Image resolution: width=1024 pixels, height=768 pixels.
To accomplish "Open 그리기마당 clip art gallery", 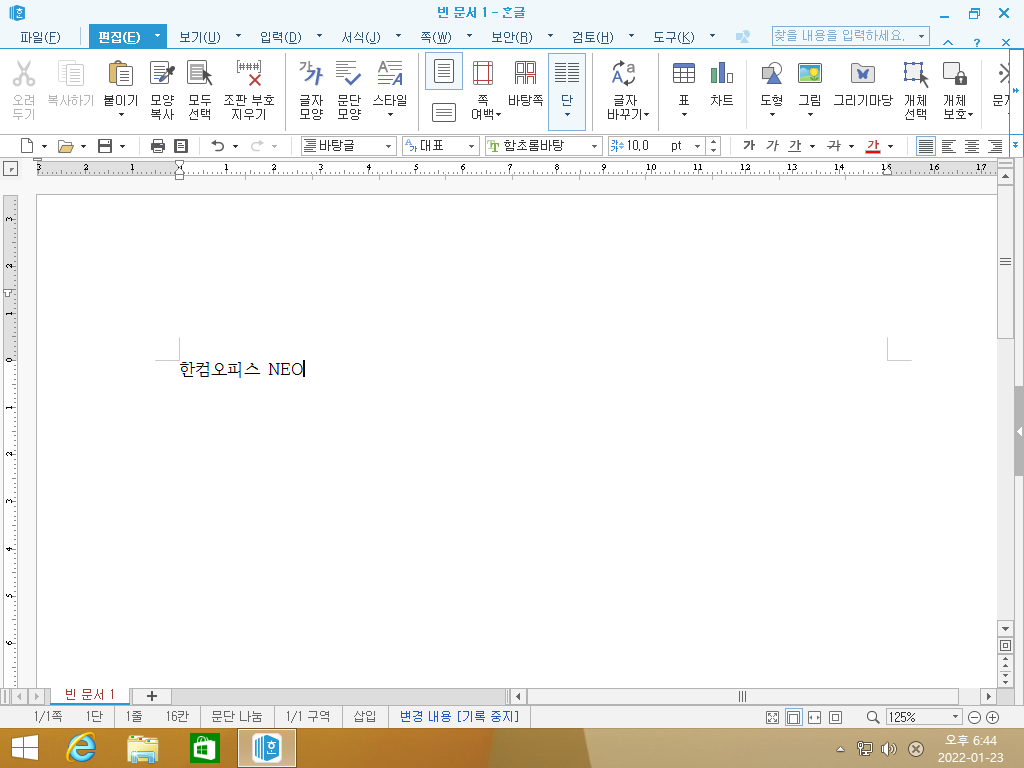I will pyautogui.click(x=863, y=73).
